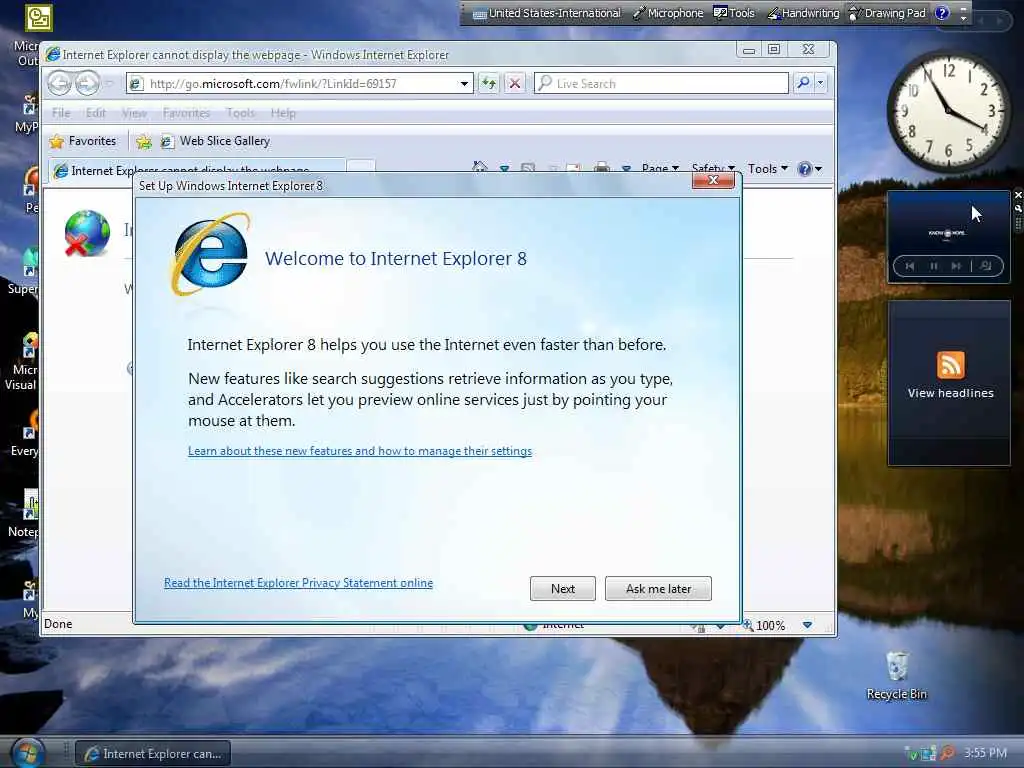This screenshot has height=768, width=1024.
Task: Click the language bar help icon
Action: 942,13
